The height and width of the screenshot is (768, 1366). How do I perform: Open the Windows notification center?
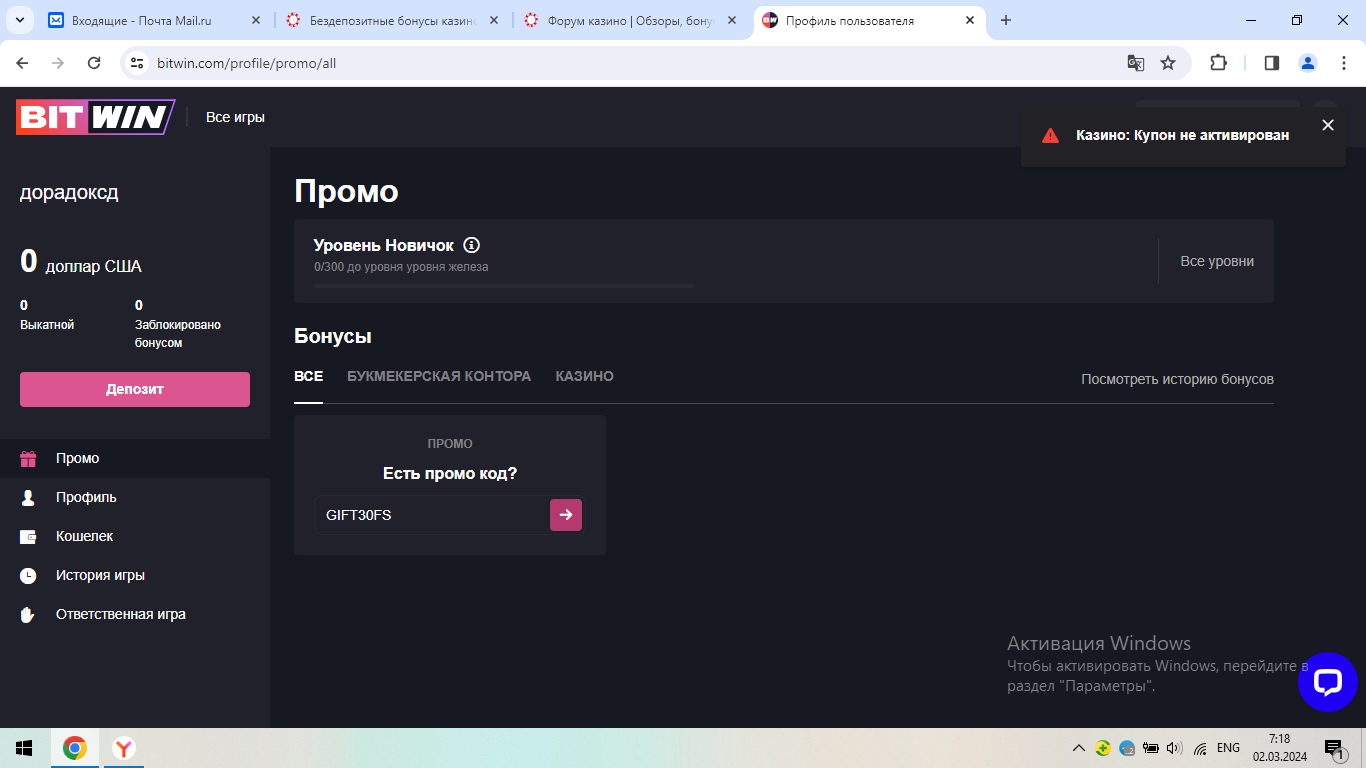coord(1334,748)
